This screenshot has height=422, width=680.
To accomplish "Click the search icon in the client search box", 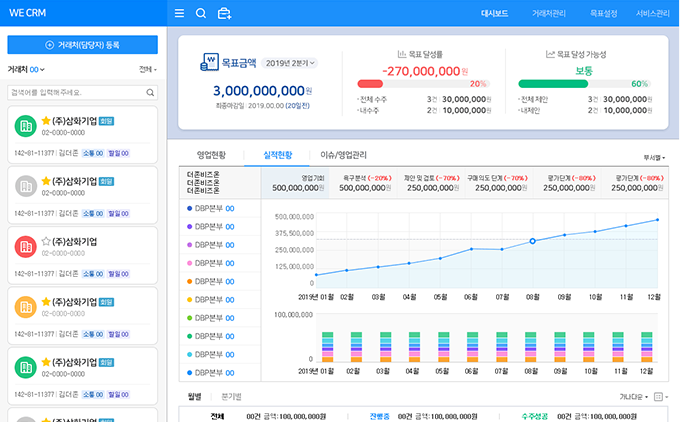I will (150, 92).
